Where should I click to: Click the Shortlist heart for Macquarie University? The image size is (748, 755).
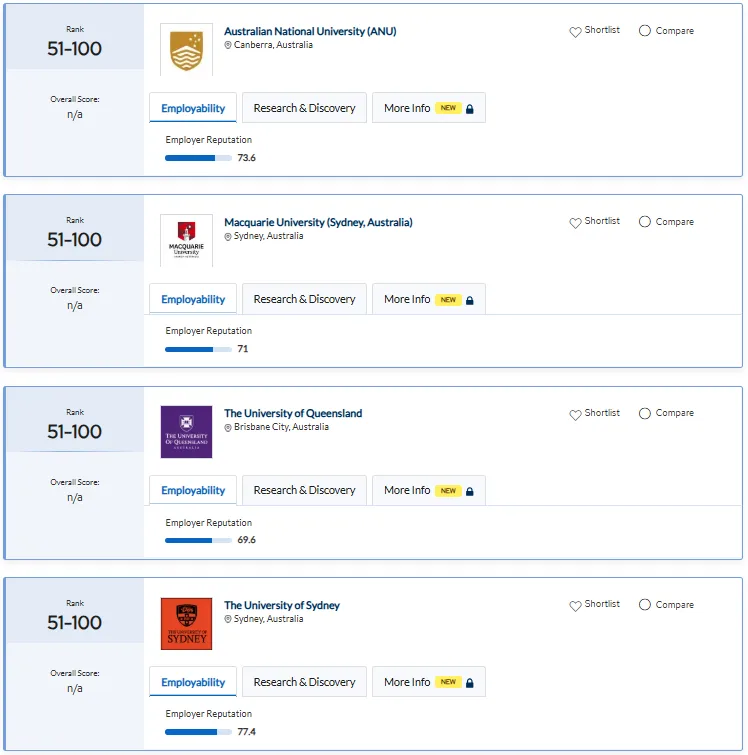[x=575, y=223]
